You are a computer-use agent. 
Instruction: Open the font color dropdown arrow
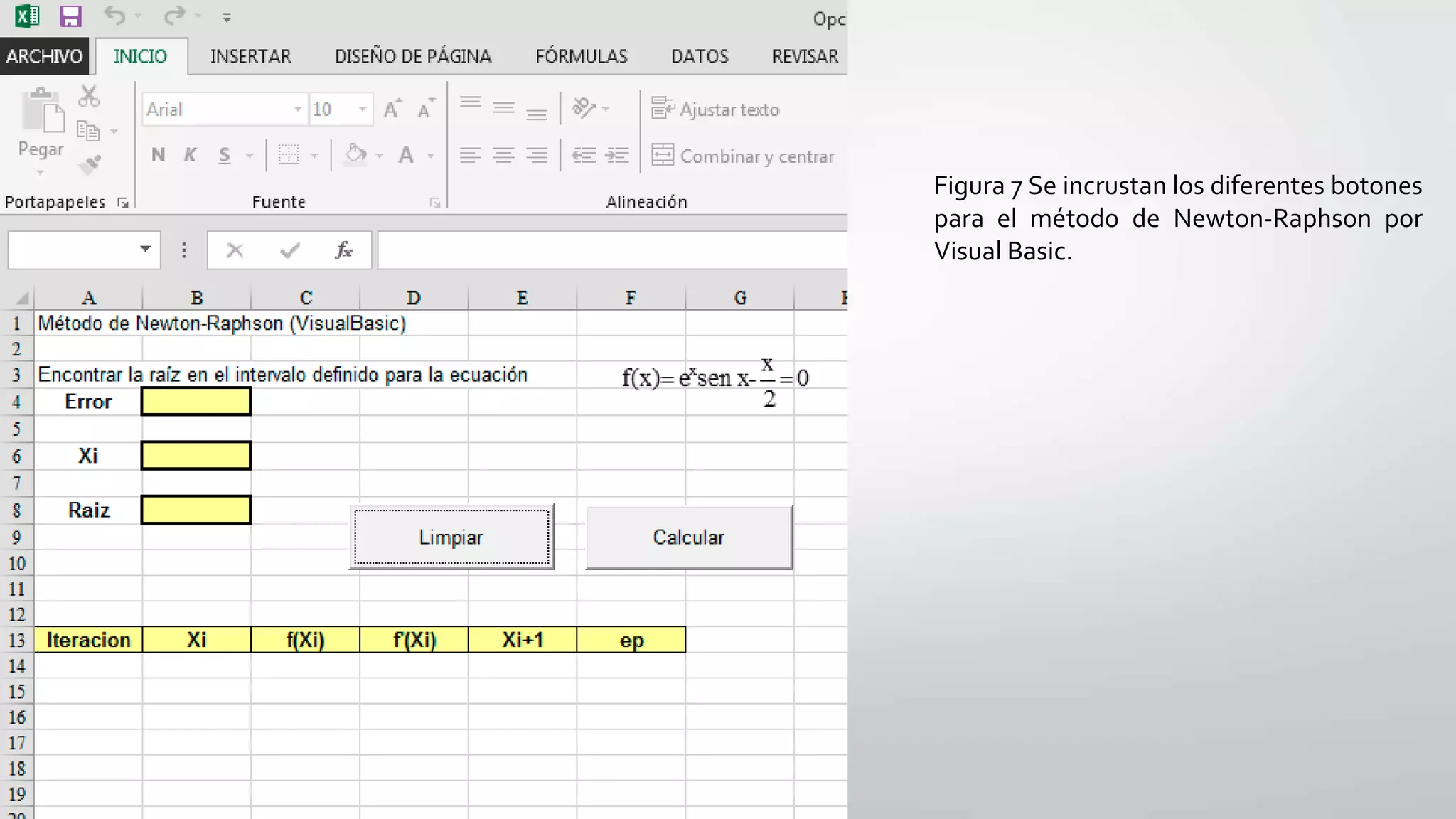point(431,156)
